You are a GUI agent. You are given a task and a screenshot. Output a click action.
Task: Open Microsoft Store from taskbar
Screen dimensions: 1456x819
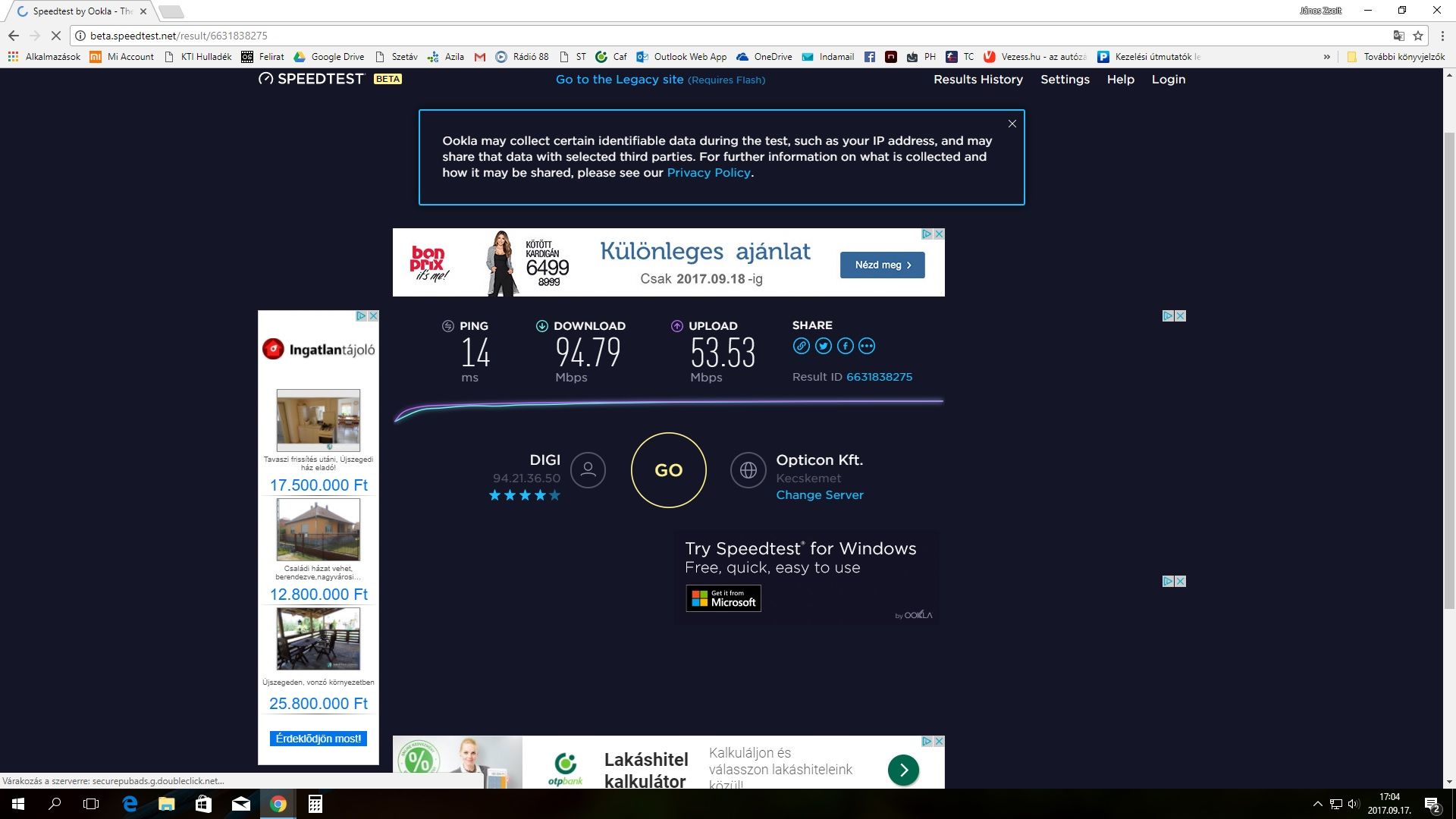[x=203, y=804]
